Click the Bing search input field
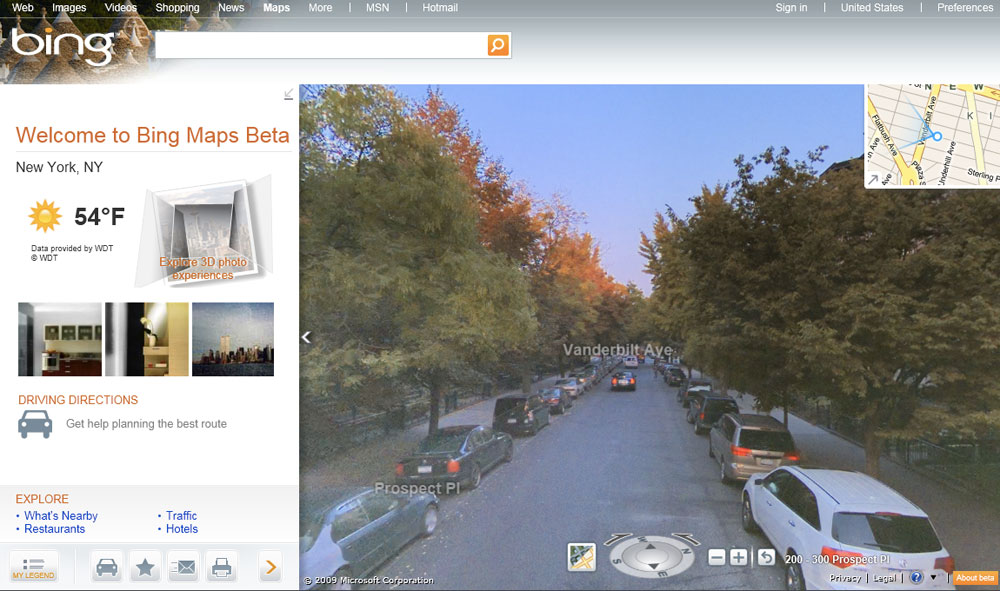The width and height of the screenshot is (1000, 591). click(321, 45)
